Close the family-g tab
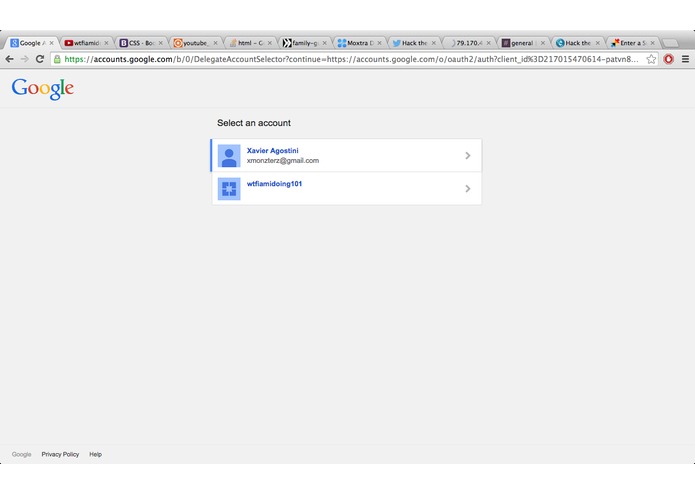 (324, 43)
